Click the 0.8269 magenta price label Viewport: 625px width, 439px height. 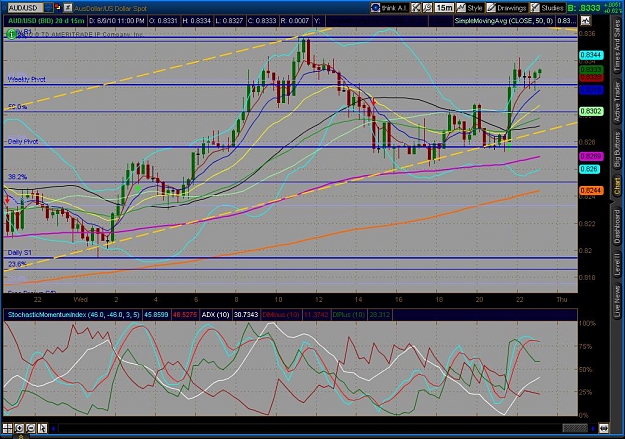pyautogui.click(x=591, y=156)
